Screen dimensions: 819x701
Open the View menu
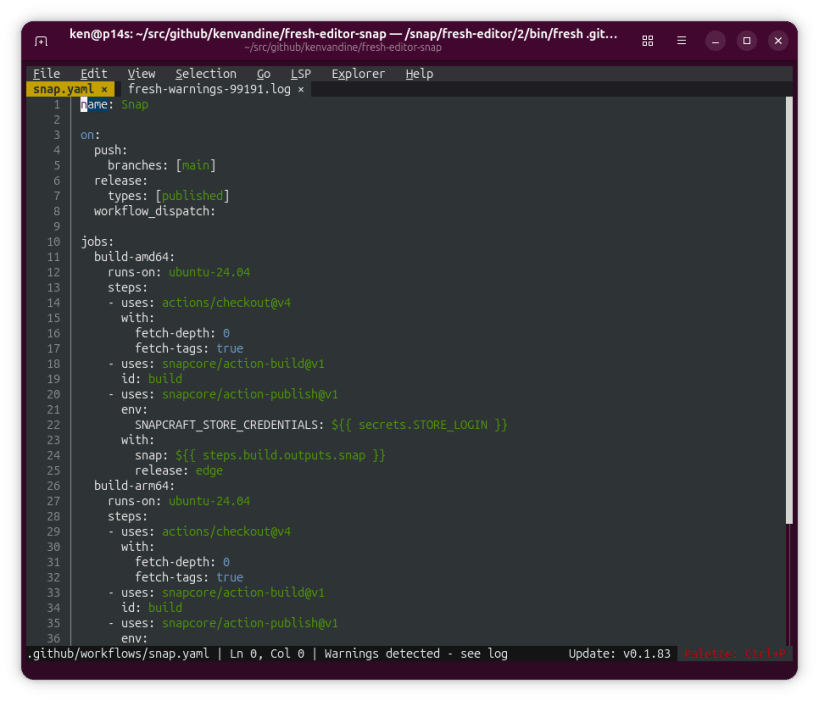pyautogui.click(x=142, y=74)
